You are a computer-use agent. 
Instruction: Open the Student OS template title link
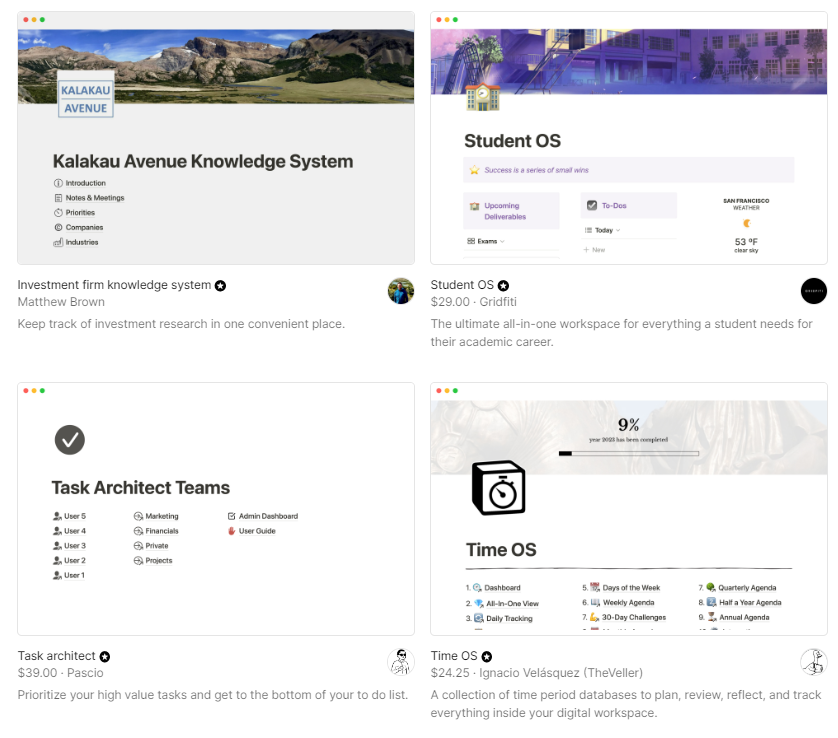pos(462,285)
